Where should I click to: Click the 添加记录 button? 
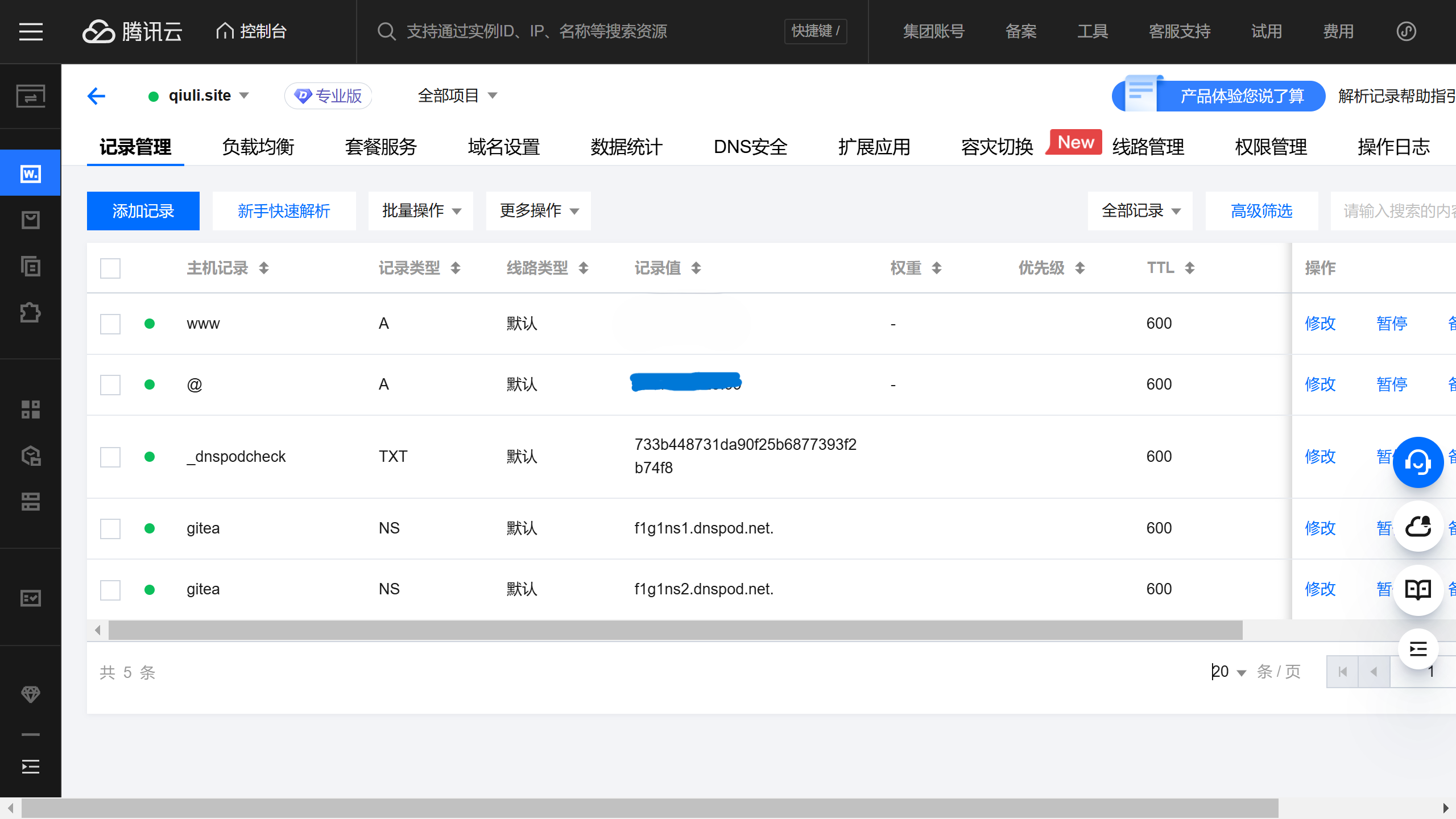(143, 211)
